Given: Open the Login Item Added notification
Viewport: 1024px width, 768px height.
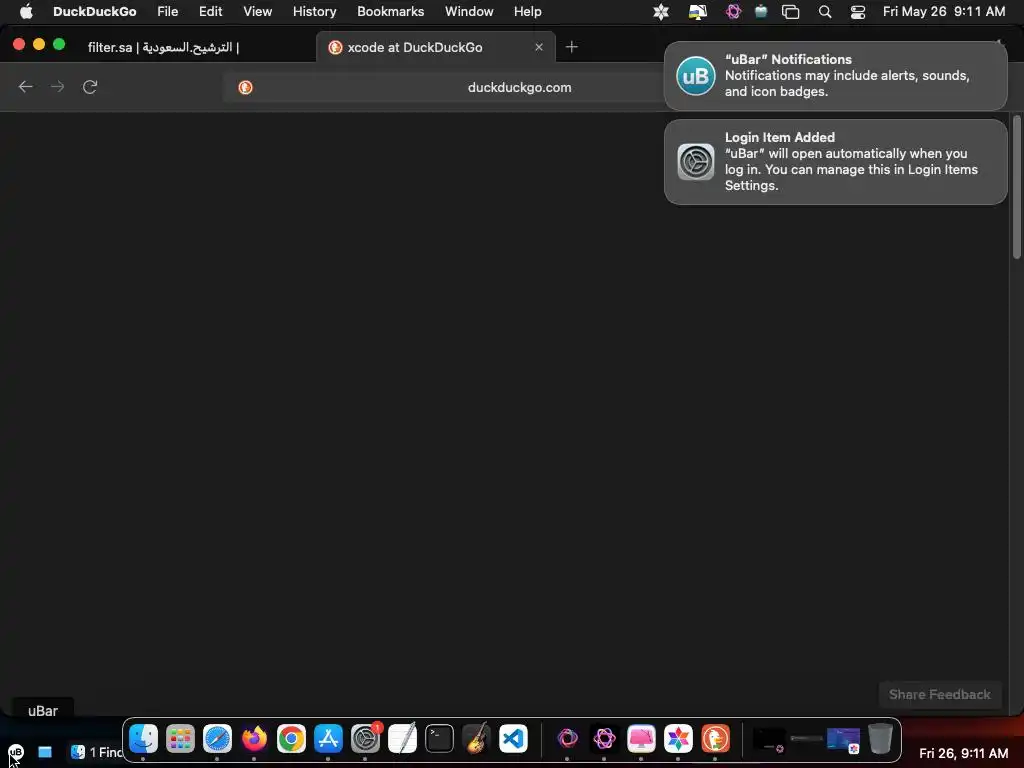Looking at the screenshot, I should (835, 161).
